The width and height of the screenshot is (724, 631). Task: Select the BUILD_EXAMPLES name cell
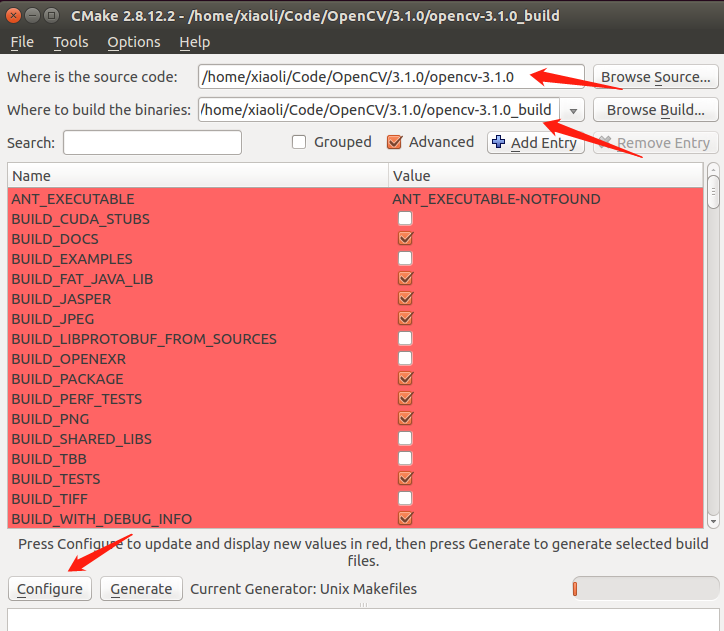pos(72,259)
